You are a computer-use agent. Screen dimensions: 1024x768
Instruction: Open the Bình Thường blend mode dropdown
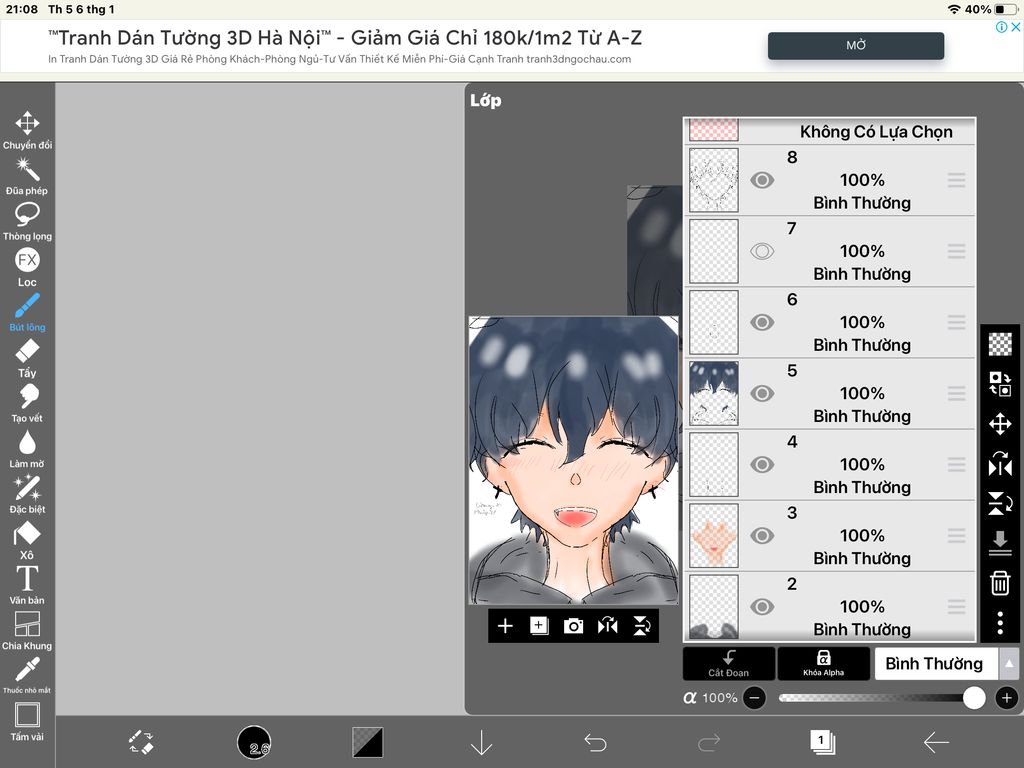click(x=935, y=664)
